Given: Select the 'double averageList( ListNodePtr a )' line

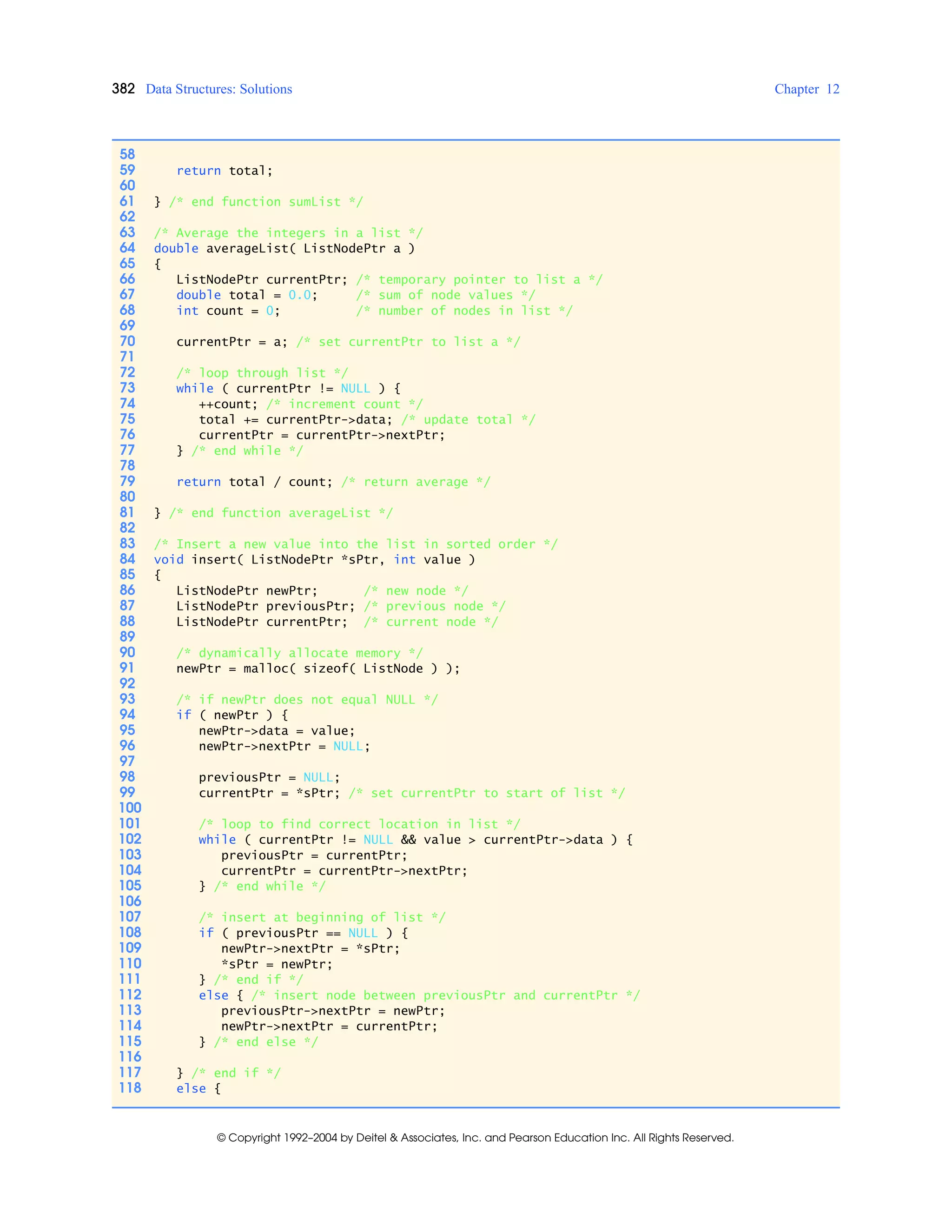Looking at the screenshot, I should coord(284,249).
